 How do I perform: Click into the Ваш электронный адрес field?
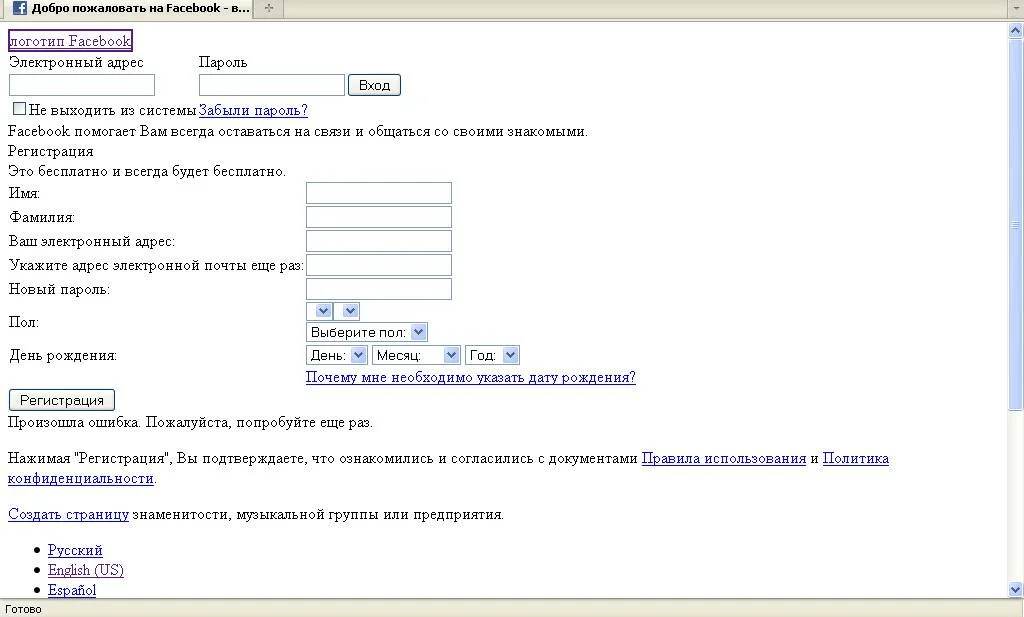pyautogui.click(x=379, y=241)
